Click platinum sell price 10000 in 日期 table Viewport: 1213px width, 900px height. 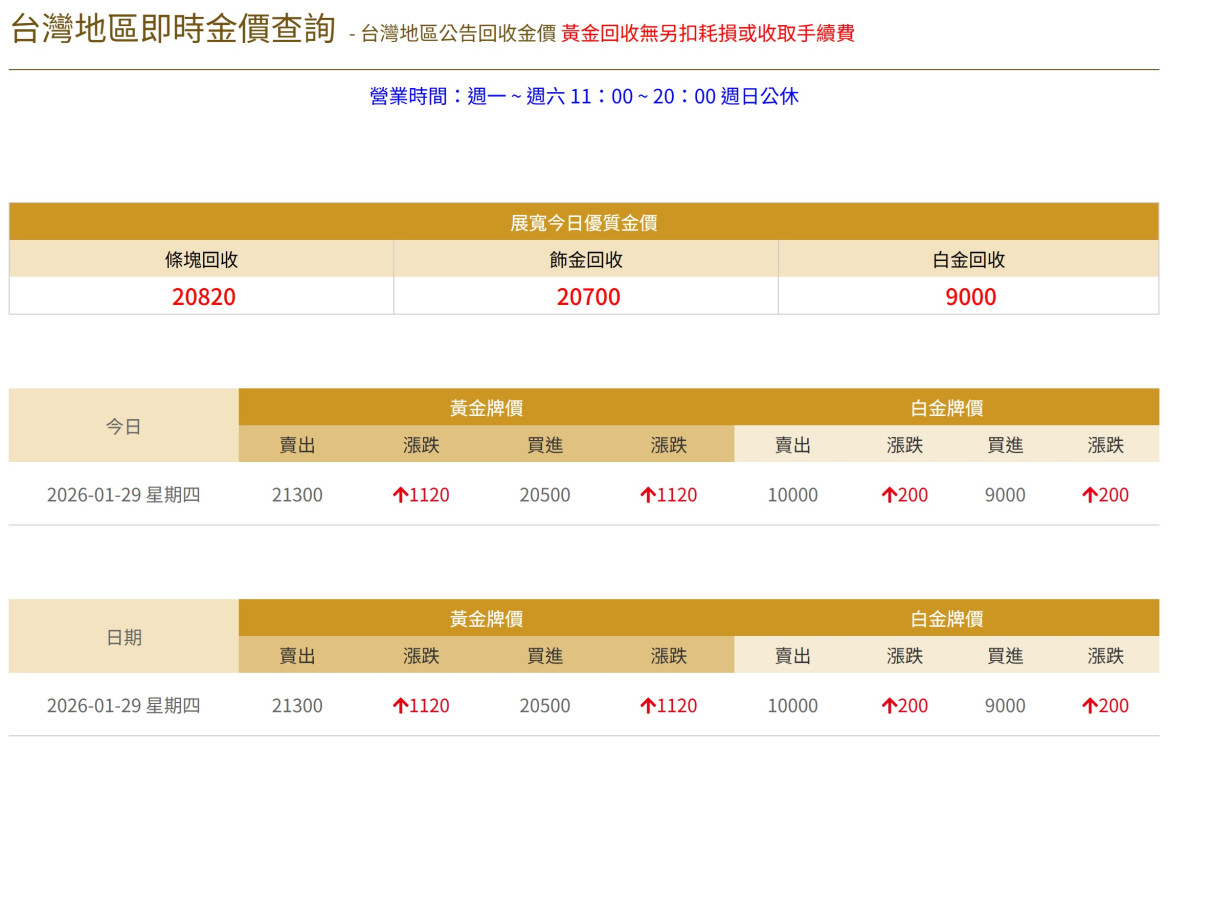pyautogui.click(x=793, y=706)
